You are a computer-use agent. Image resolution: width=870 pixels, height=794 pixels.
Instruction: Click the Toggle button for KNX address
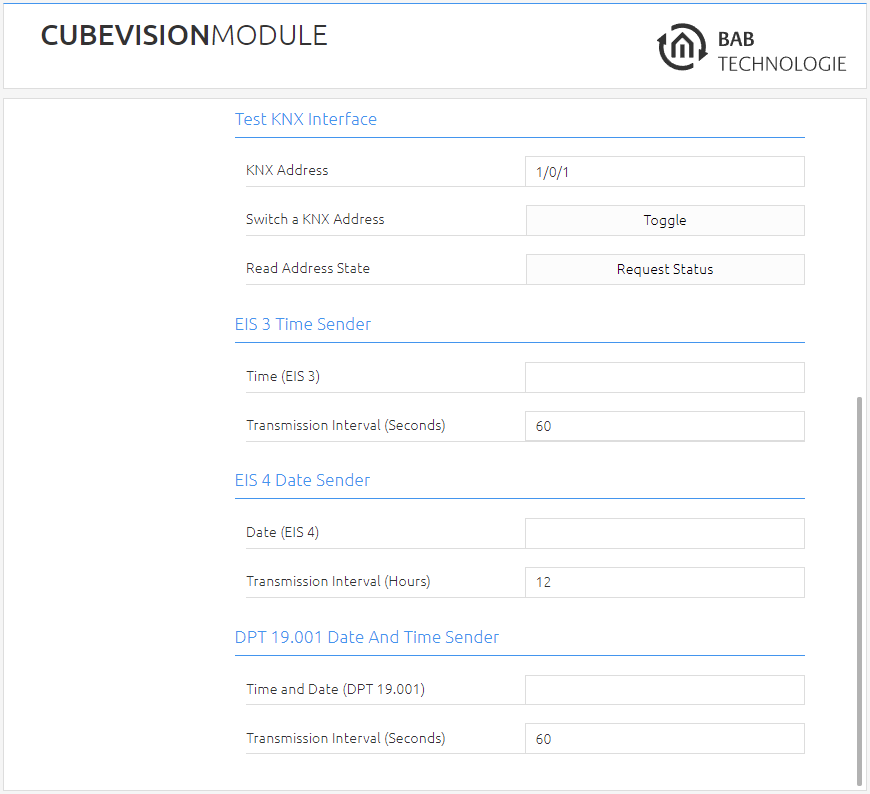pos(665,220)
